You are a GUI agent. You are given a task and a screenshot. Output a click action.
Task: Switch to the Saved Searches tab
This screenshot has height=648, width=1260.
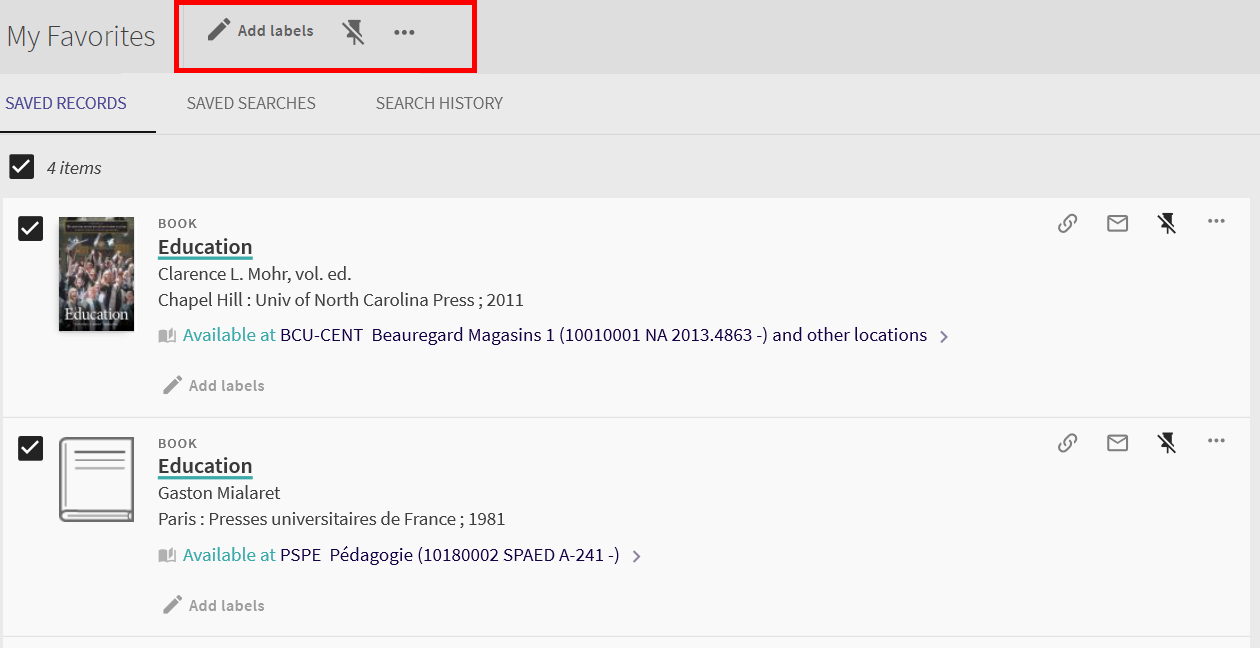(x=251, y=103)
